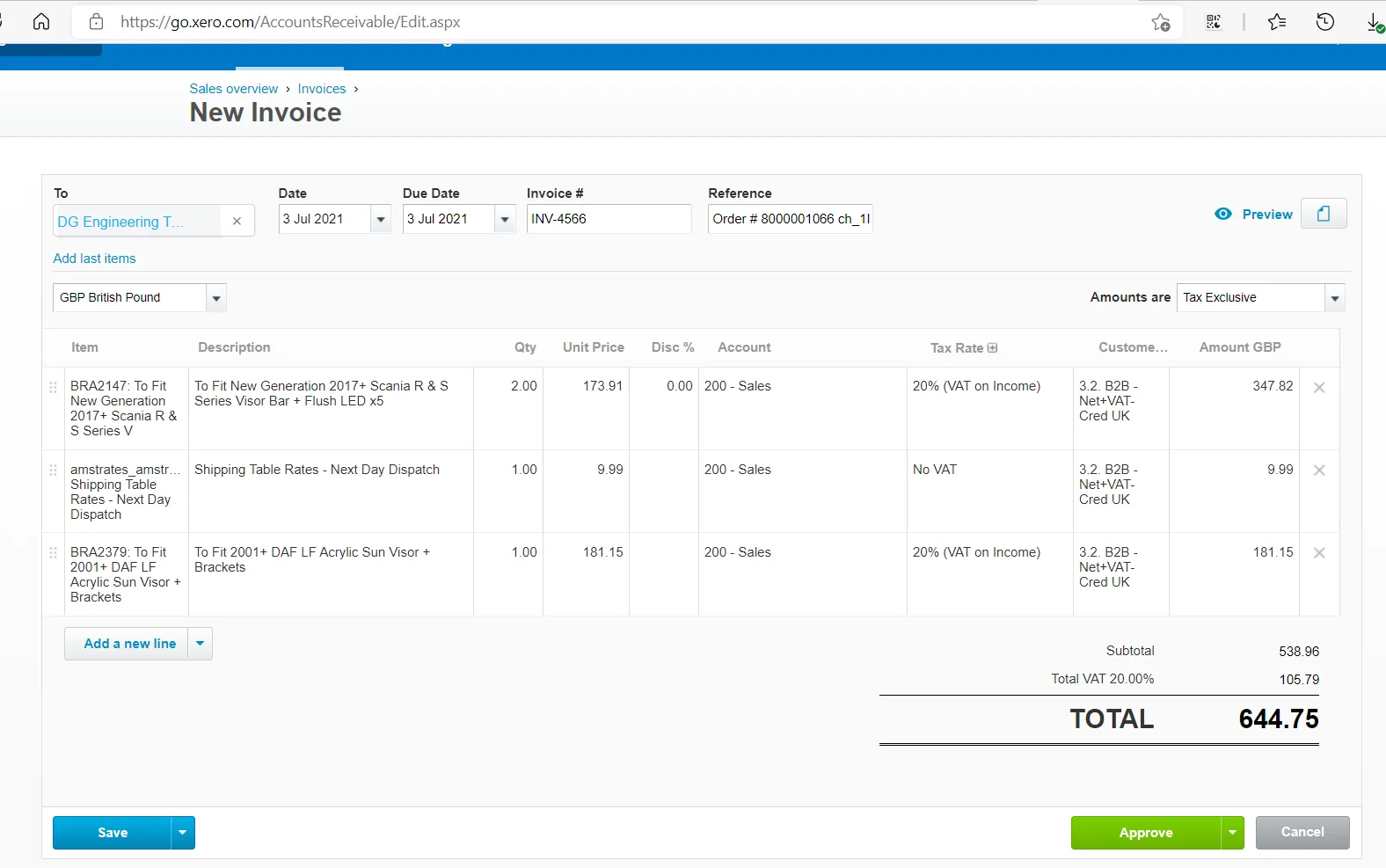Open the GBP British Pound currency dropdown
1386x868 pixels.
click(x=216, y=298)
